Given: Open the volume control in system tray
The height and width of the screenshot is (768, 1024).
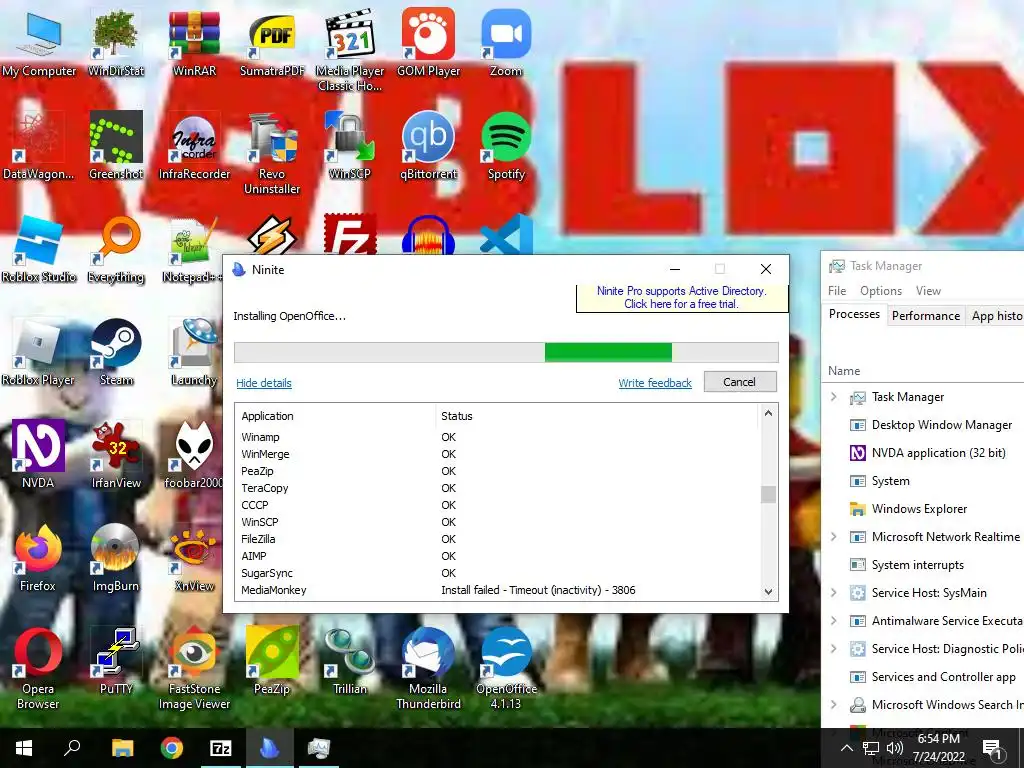Looking at the screenshot, I should tap(895, 748).
